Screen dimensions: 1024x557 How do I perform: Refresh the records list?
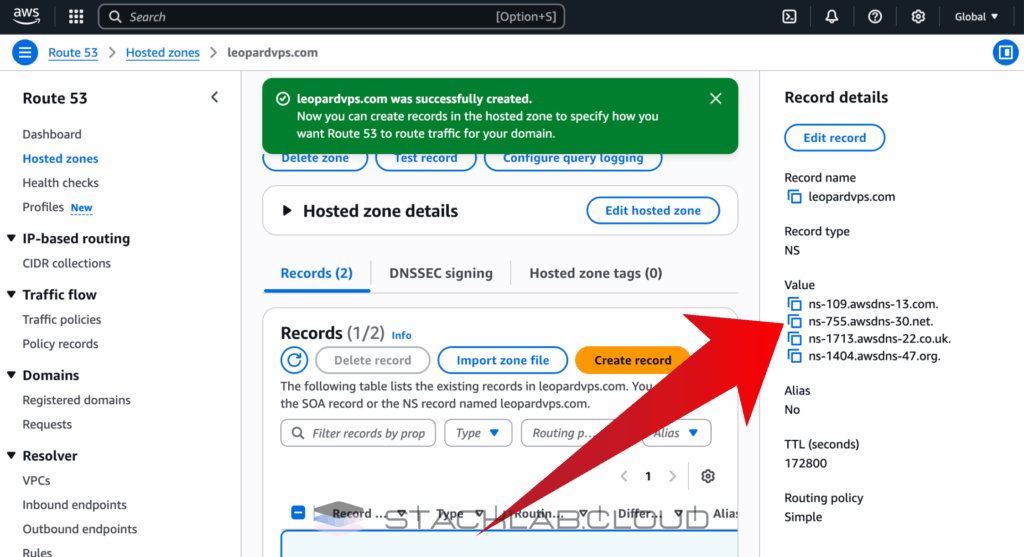pyautogui.click(x=294, y=360)
